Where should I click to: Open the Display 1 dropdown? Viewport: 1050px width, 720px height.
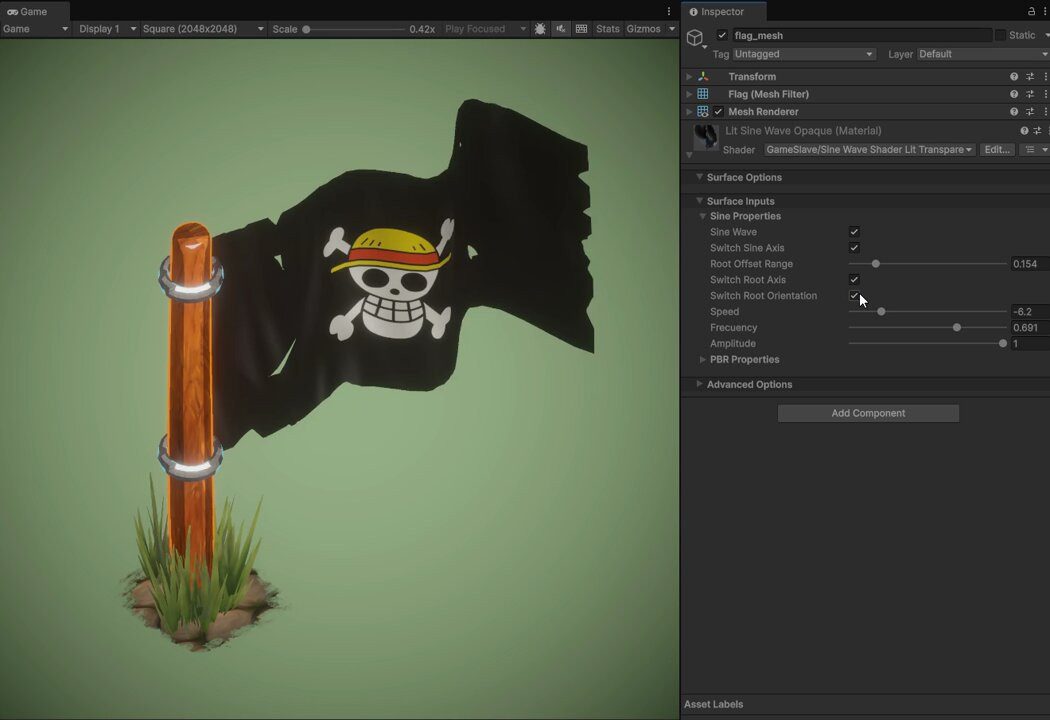[x=106, y=29]
